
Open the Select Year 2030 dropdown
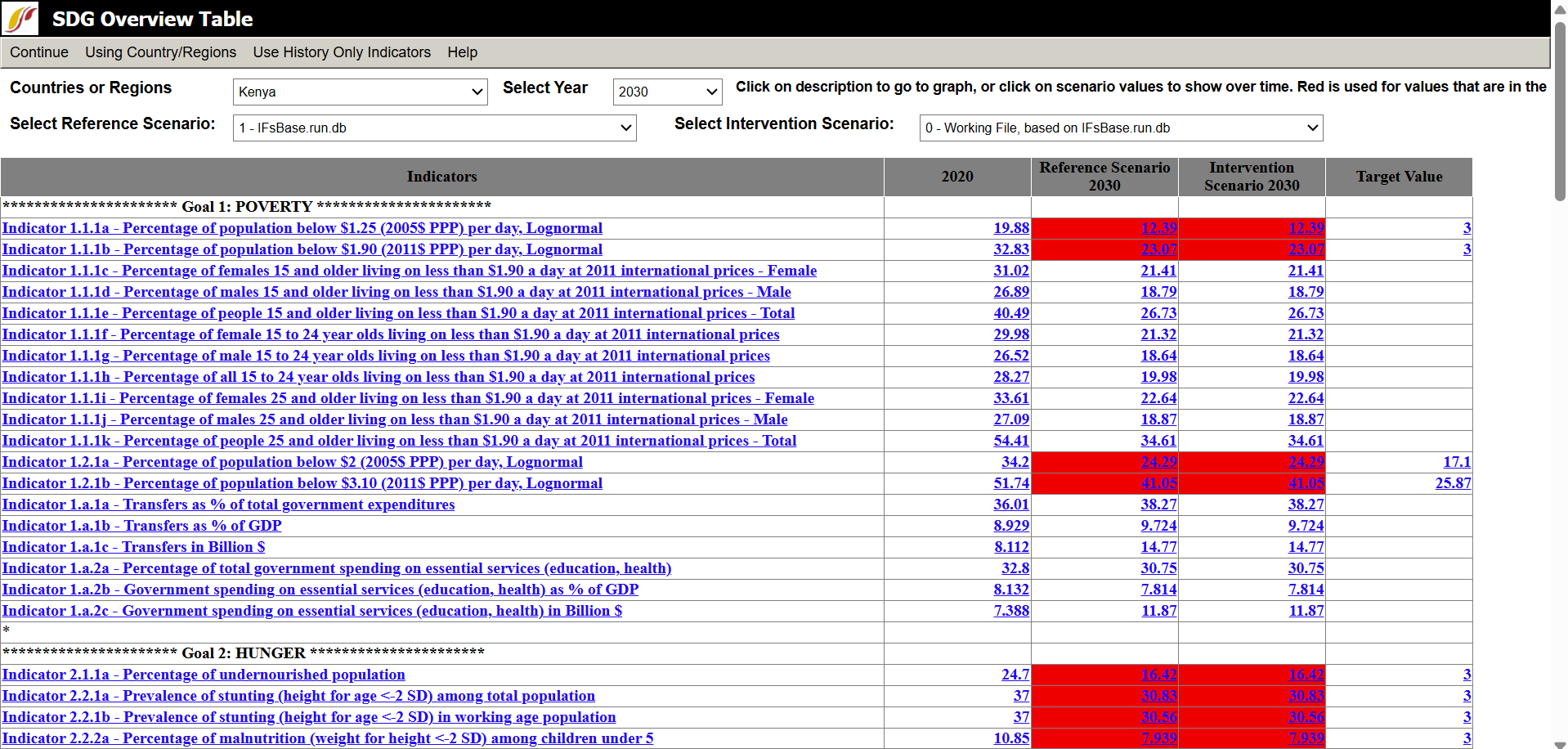(x=667, y=92)
